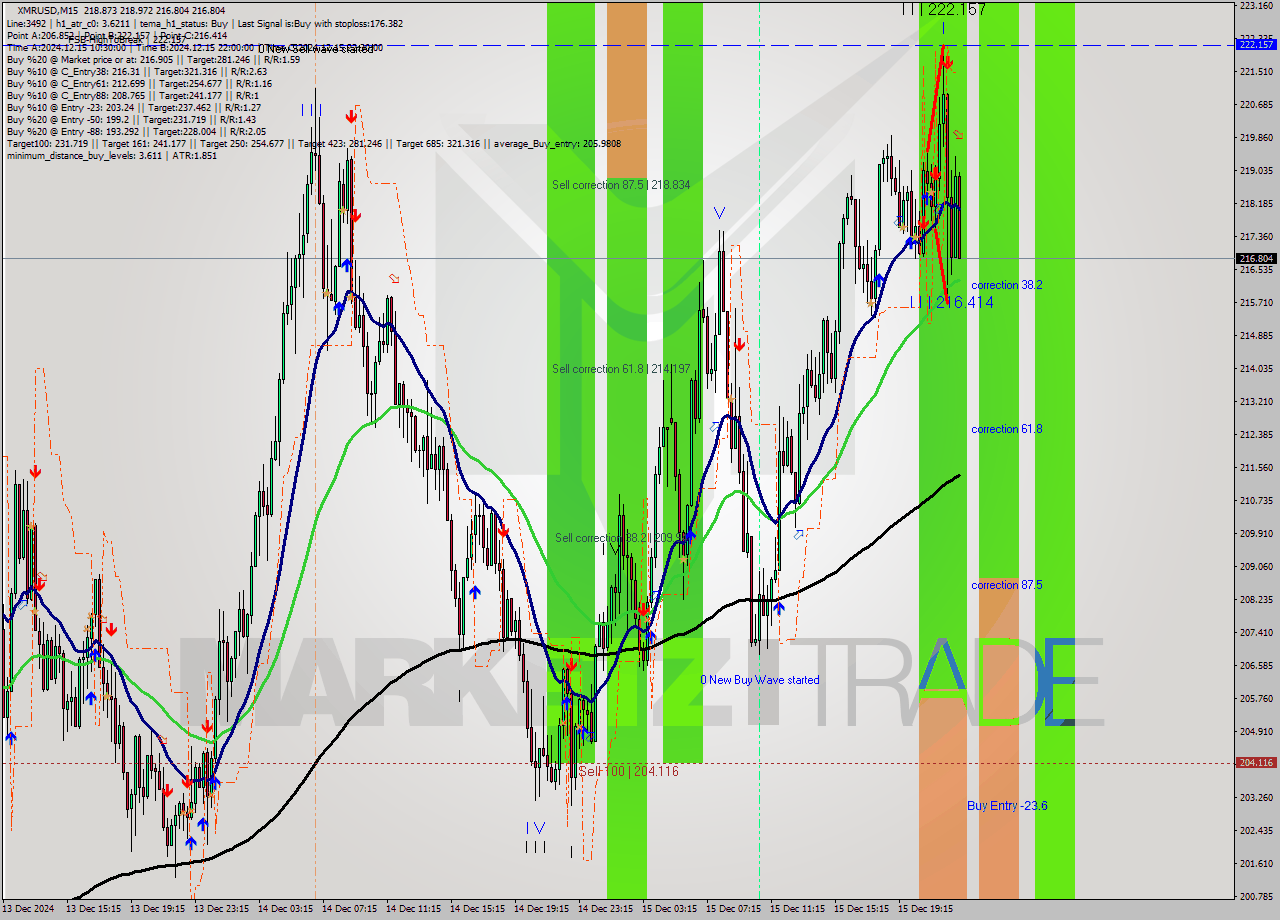Select '14 Dec 15:15' on the time axis
Viewport: 1280px width, 920px height.
click(478, 910)
